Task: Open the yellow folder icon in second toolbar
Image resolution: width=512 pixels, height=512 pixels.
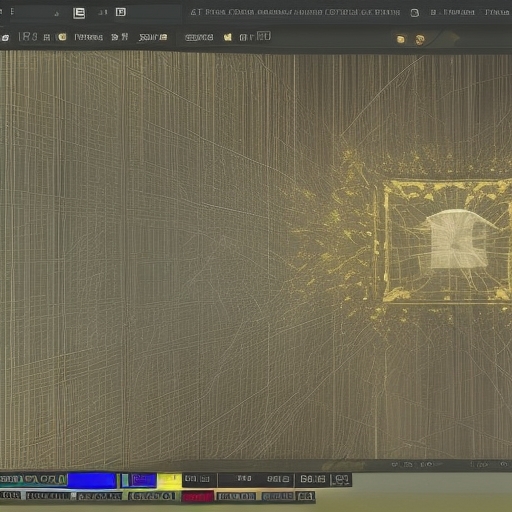Action: (228, 37)
